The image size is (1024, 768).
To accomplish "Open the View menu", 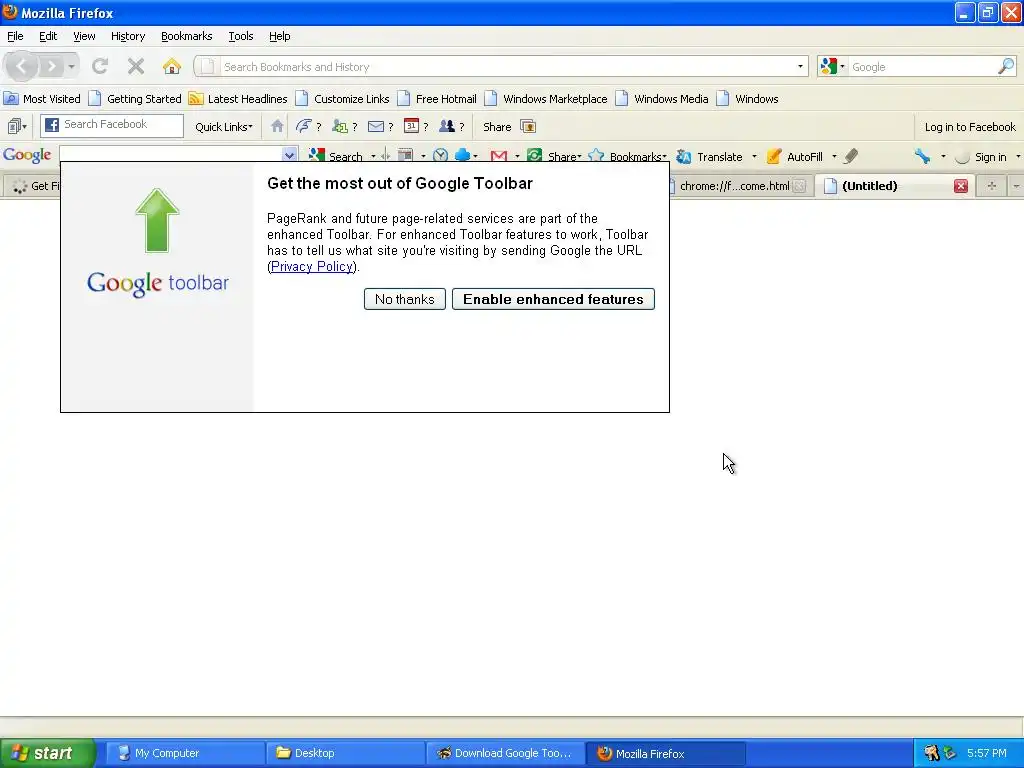I will (84, 36).
